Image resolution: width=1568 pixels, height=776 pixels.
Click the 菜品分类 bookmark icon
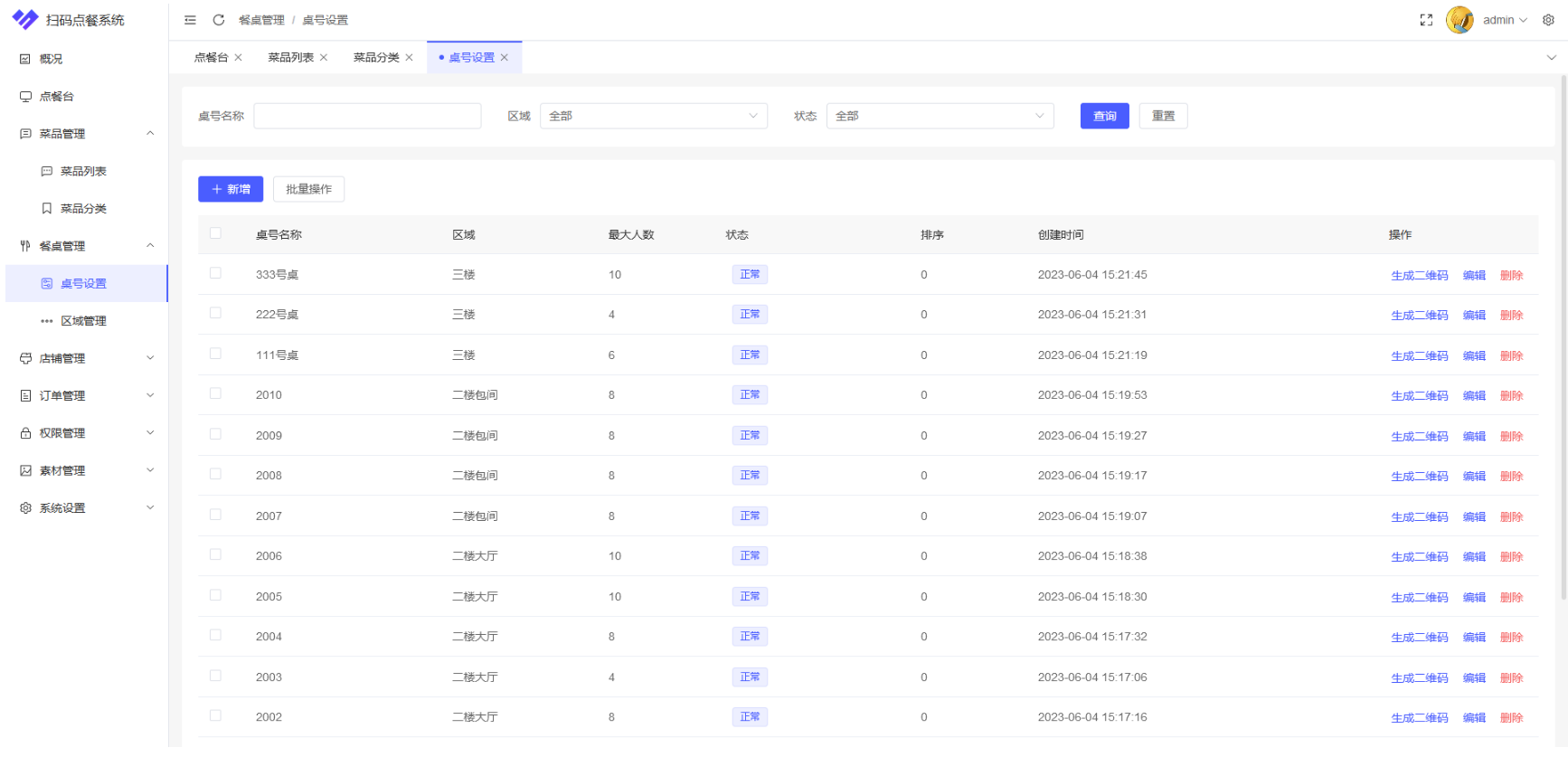click(47, 208)
